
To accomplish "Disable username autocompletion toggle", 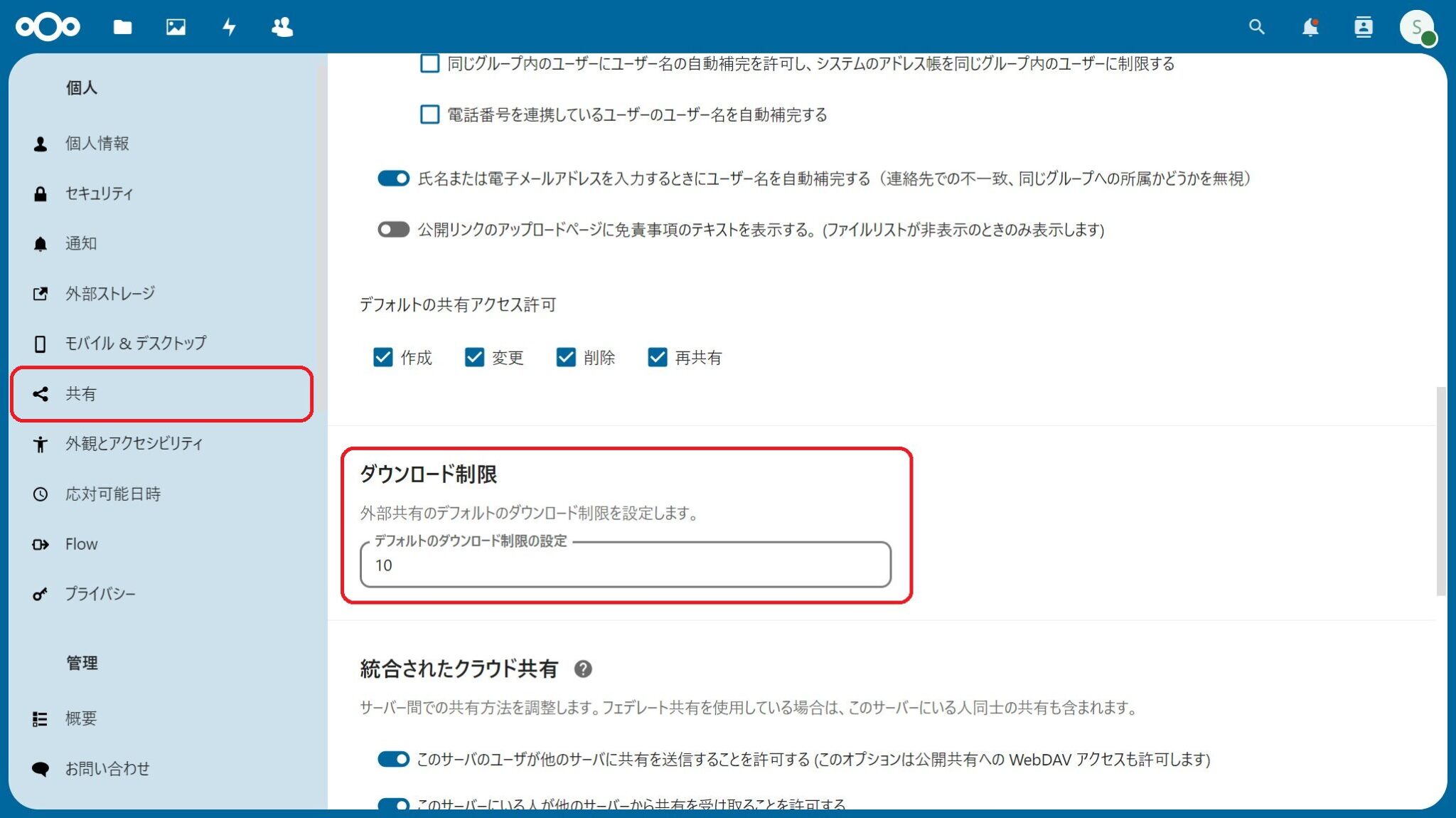I will [392, 179].
